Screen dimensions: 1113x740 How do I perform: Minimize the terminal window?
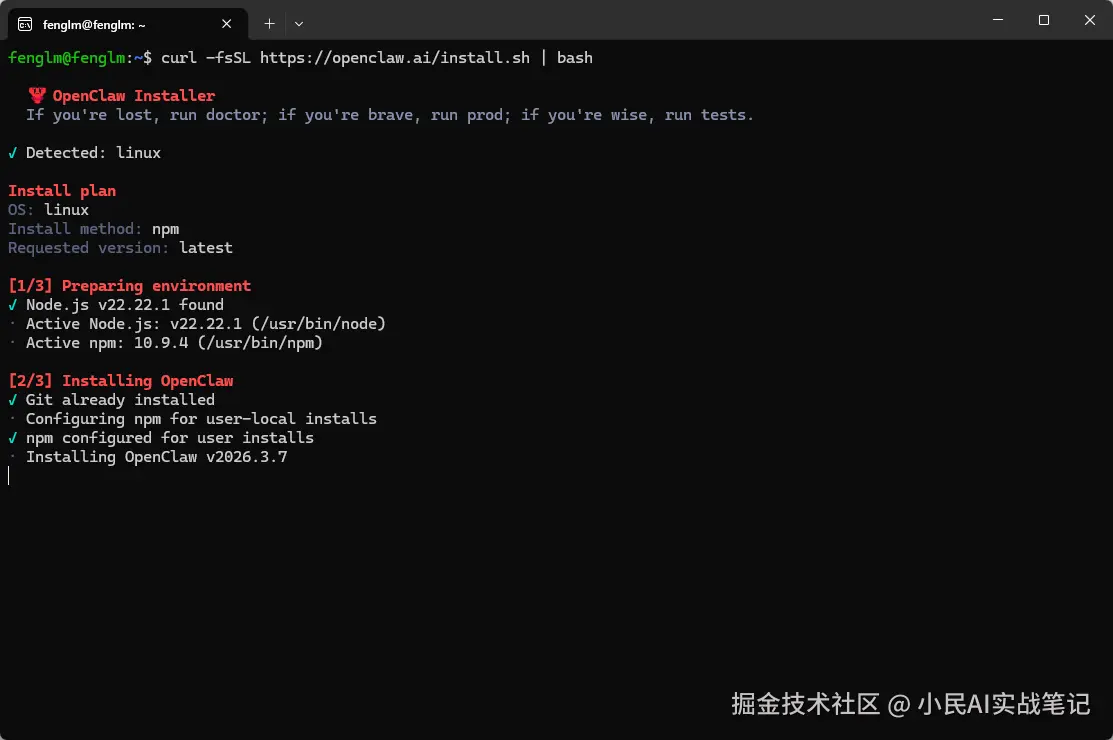(998, 20)
